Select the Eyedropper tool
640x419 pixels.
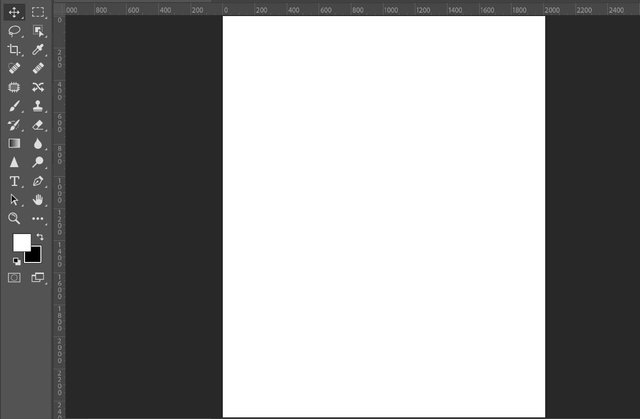tap(38, 50)
